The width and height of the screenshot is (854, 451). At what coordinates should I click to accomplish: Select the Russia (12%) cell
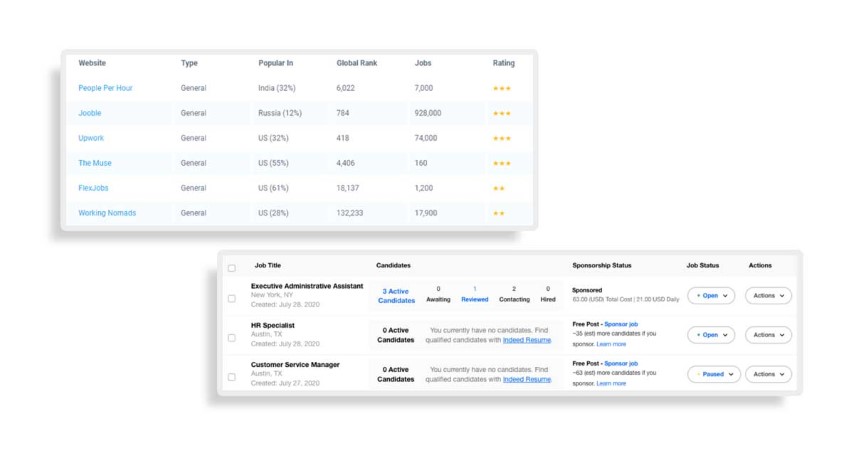click(280, 113)
